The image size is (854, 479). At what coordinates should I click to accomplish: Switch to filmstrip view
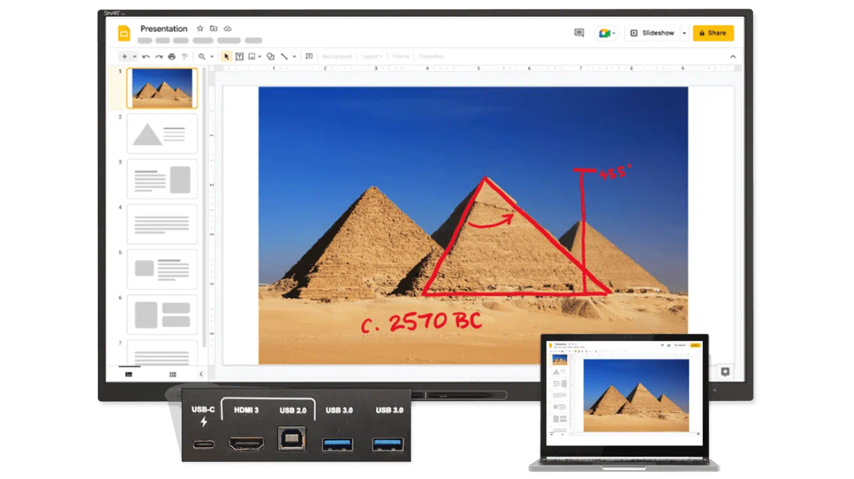(x=129, y=374)
